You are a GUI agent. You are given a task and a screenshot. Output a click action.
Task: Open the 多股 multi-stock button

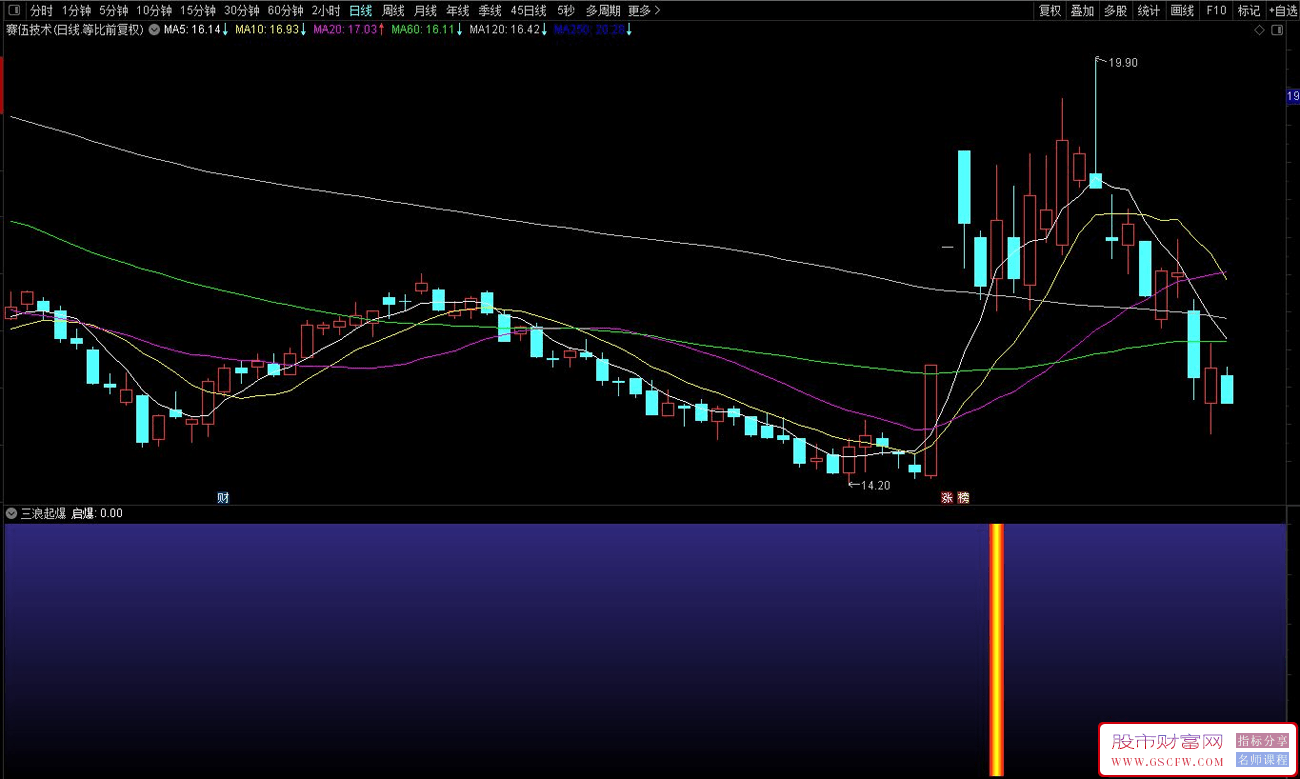point(1116,10)
